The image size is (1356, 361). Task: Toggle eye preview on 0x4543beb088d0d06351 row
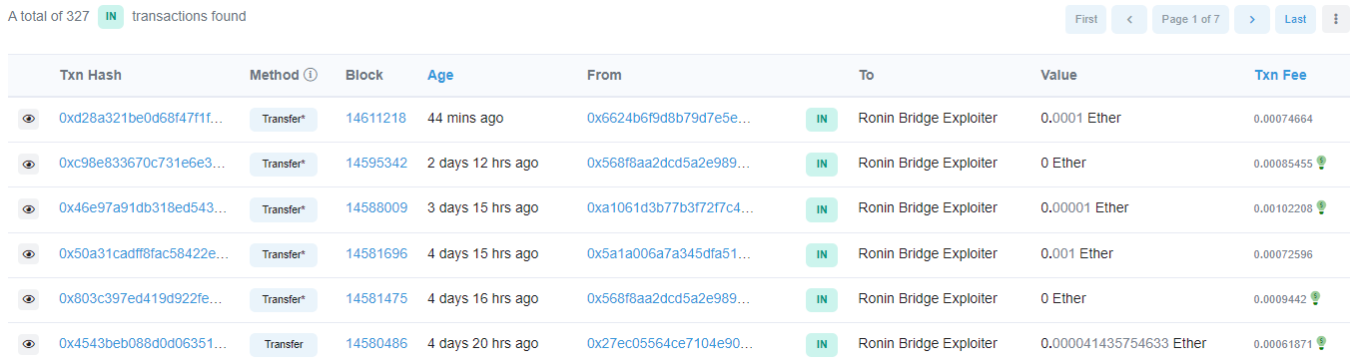click(x=29, y=344)
